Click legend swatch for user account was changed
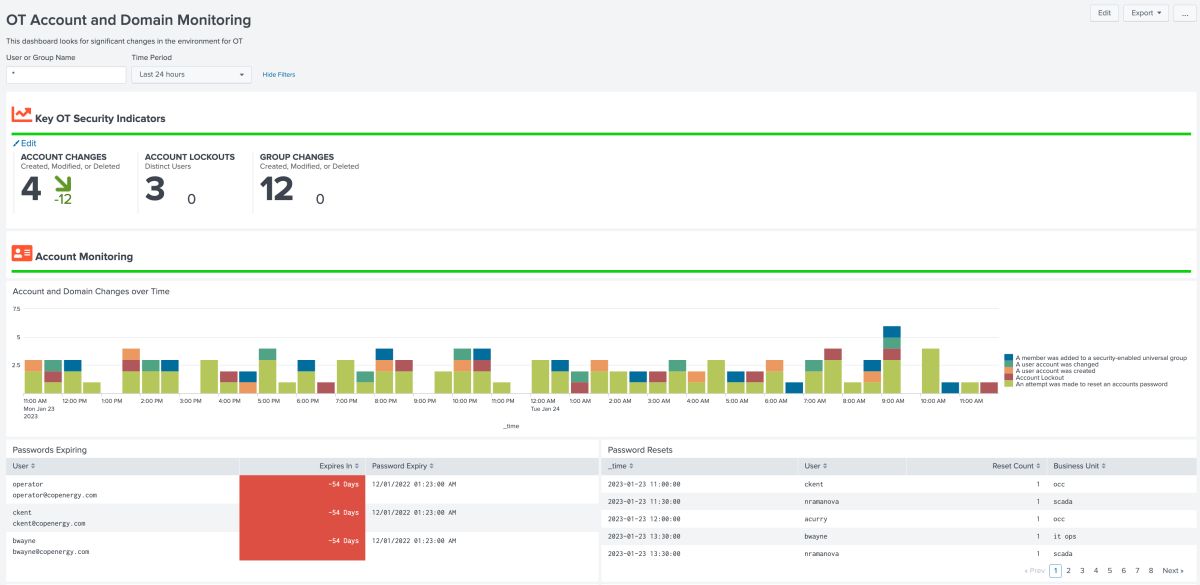 tap(1009, 364)
